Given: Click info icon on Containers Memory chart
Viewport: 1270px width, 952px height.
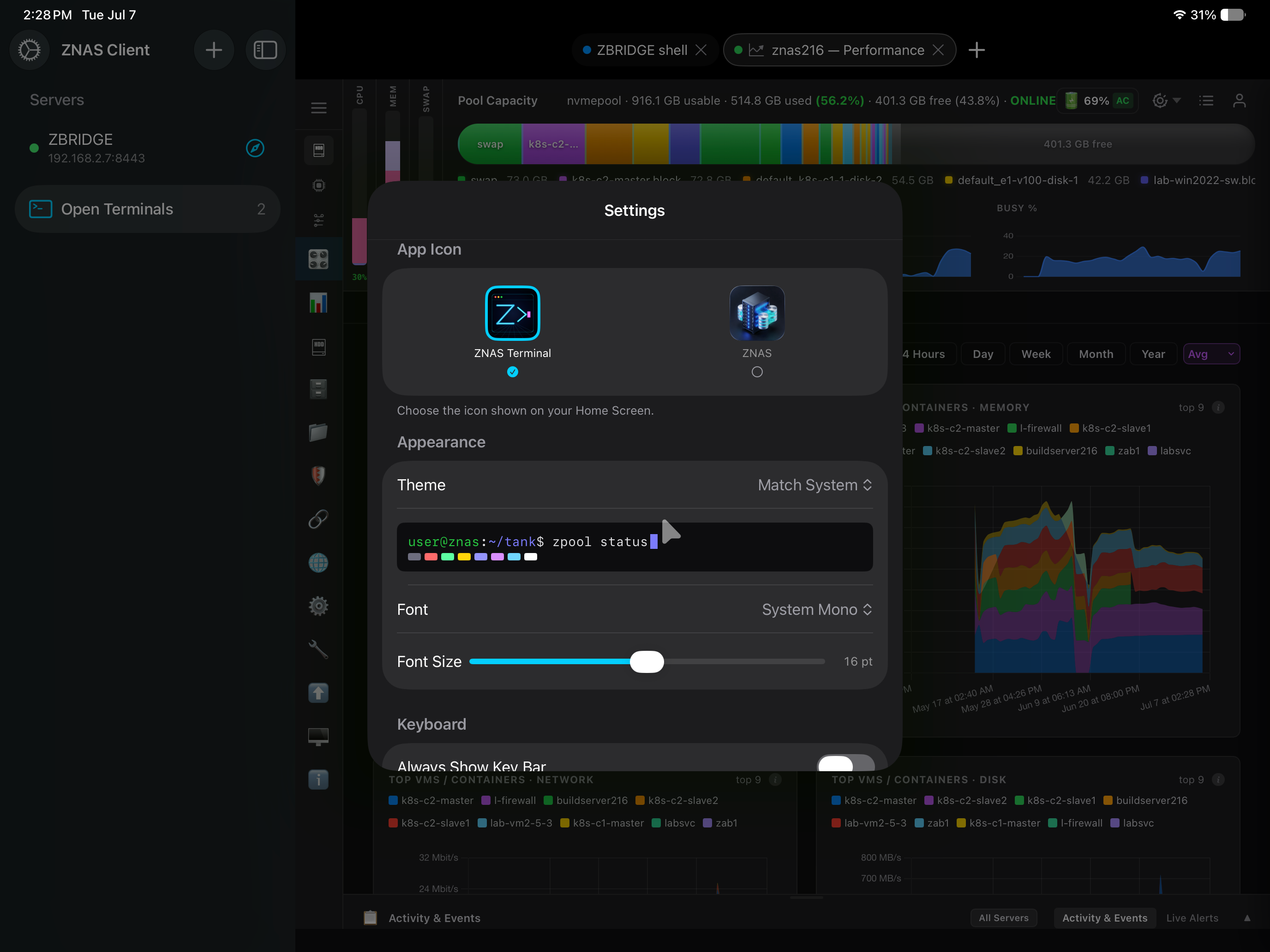Looking at the screenshot, I should (x=1218, y=407).
